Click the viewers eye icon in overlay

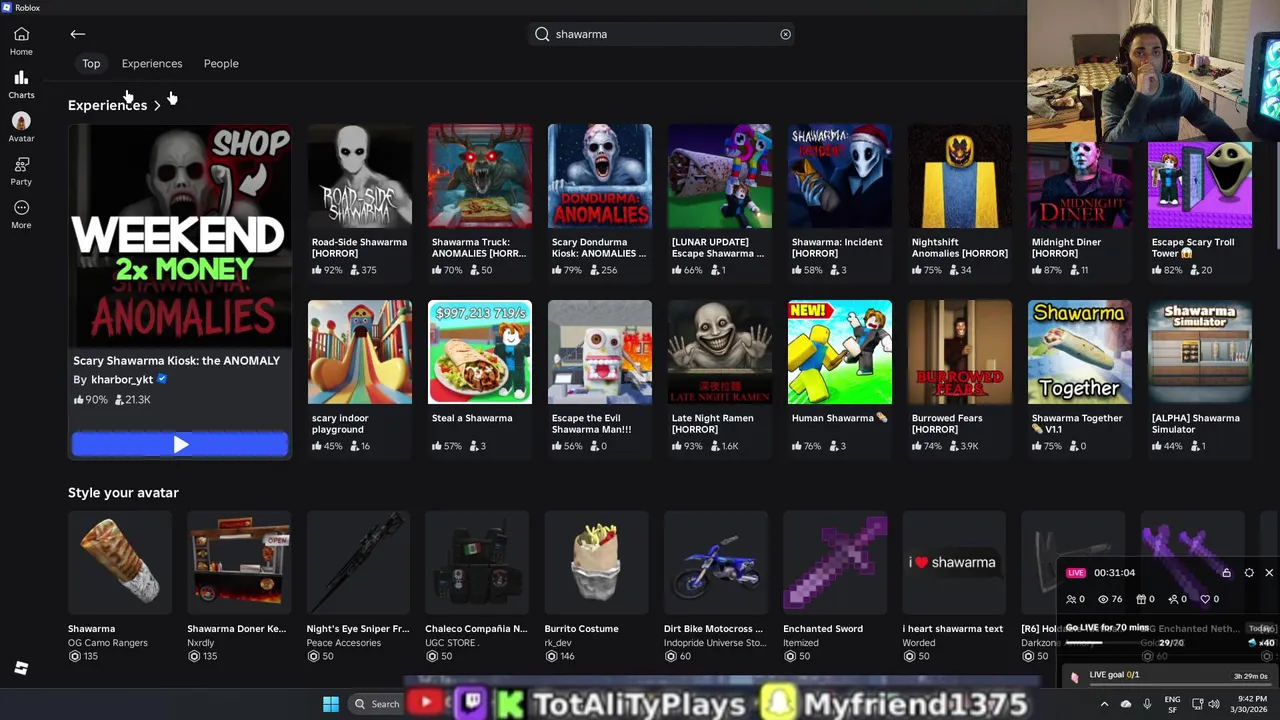1103,599
